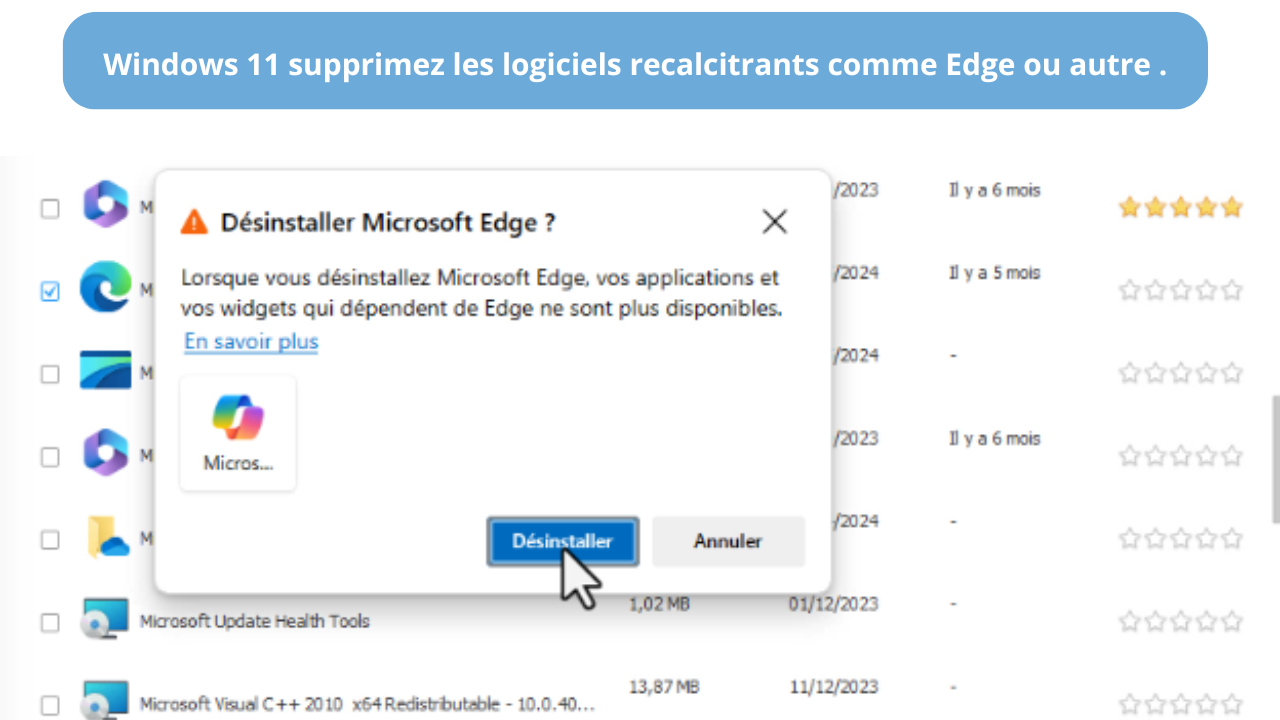
Task: Uncheck the Microsoft Edge row checkbox
Action: (x=50, y=291)
